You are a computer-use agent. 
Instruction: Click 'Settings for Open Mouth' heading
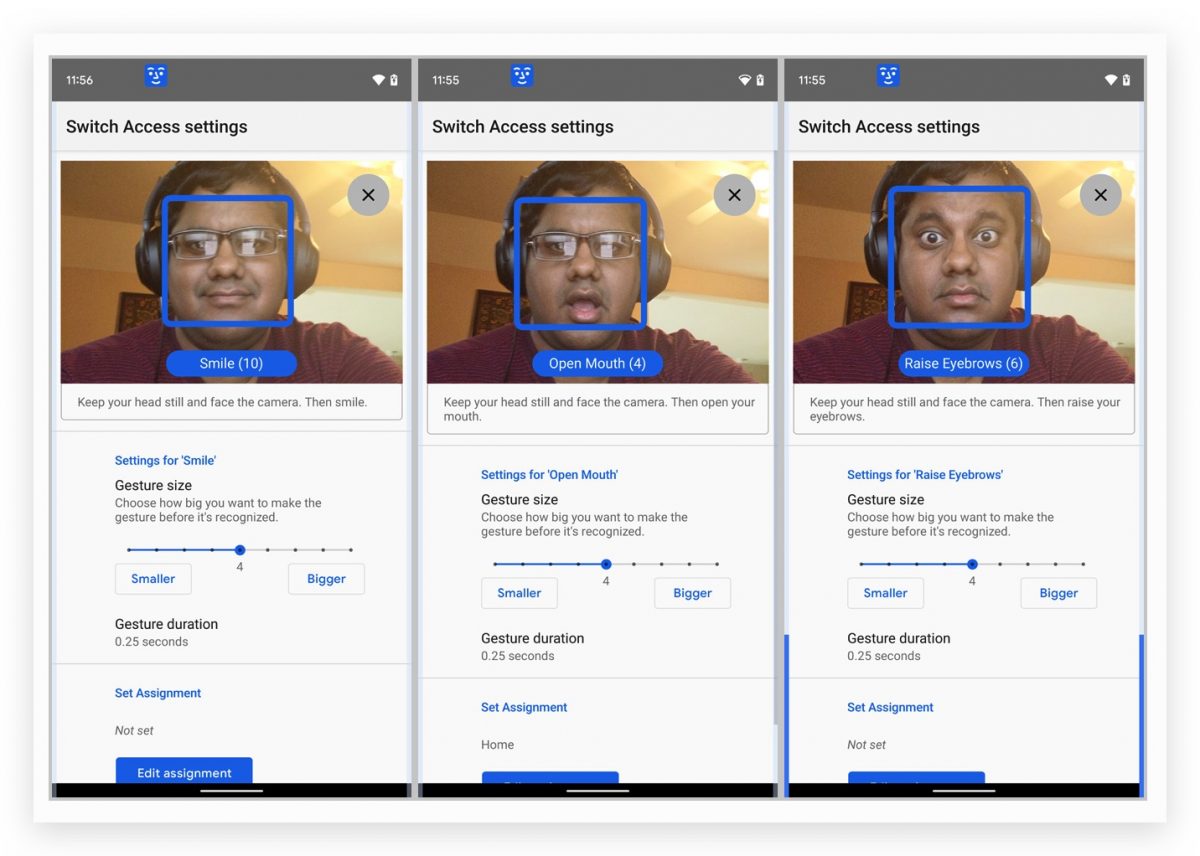pos(549,475)
